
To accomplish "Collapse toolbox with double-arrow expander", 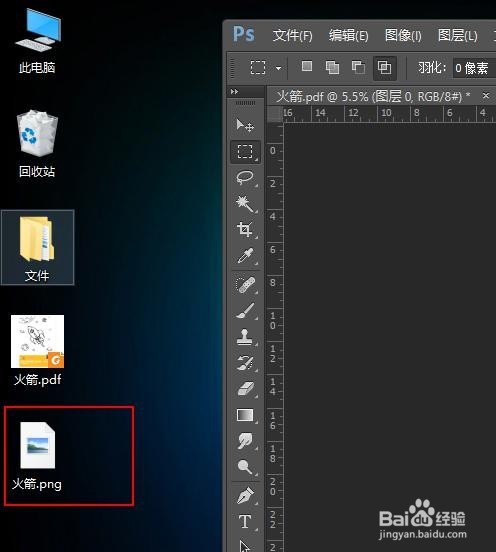I will 234,92.
